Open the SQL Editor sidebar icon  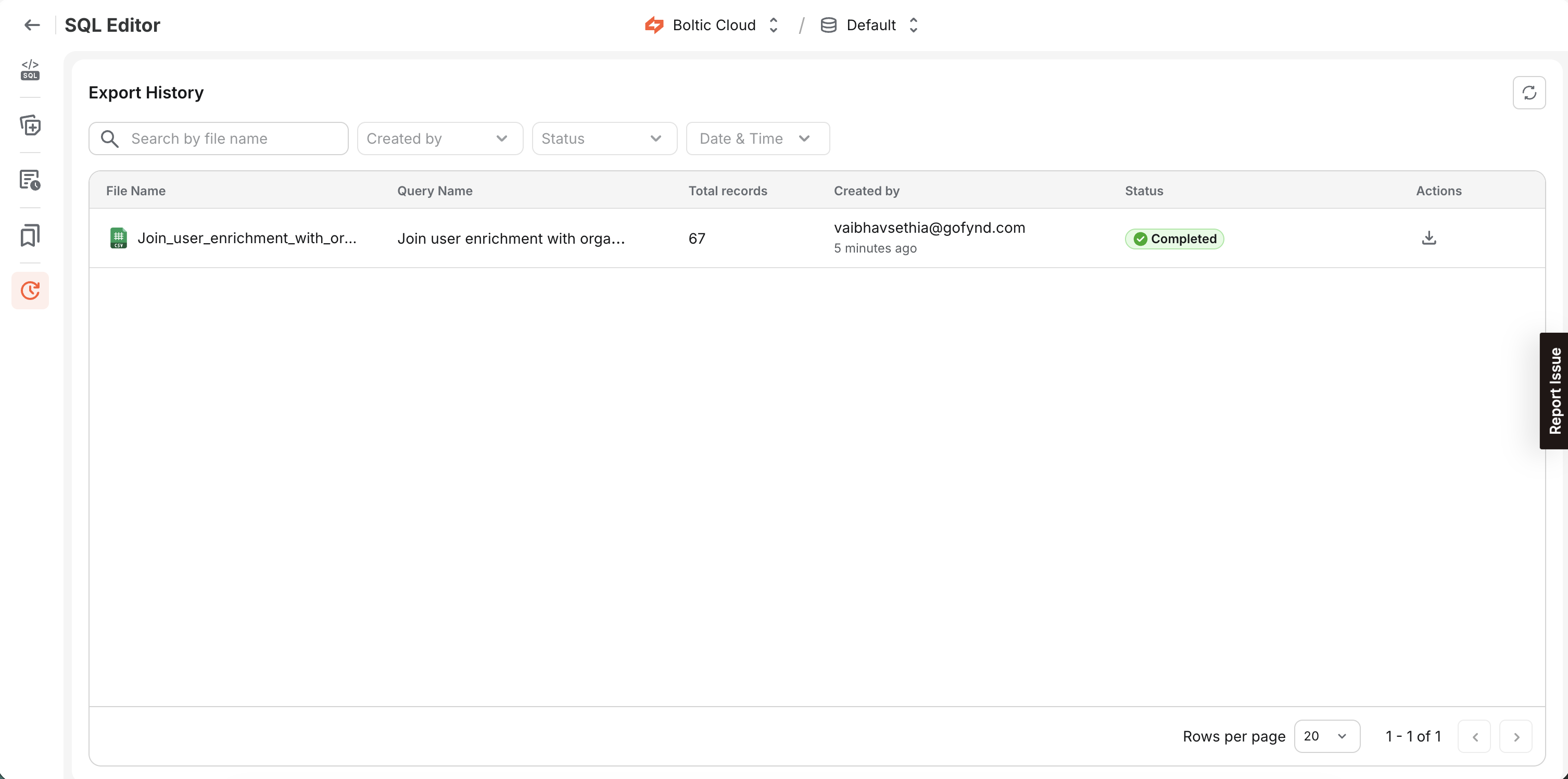(30, 69)
